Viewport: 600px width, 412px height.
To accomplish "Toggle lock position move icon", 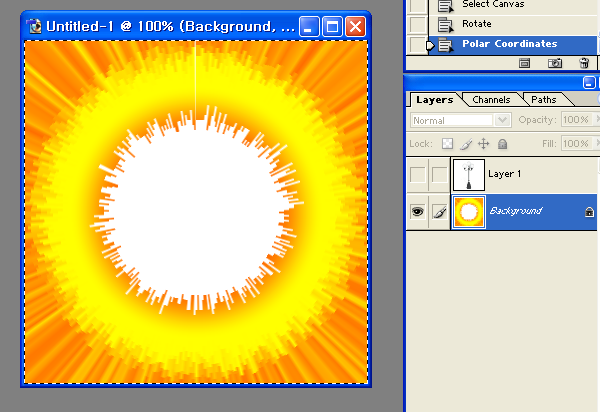I will (484, 144).
